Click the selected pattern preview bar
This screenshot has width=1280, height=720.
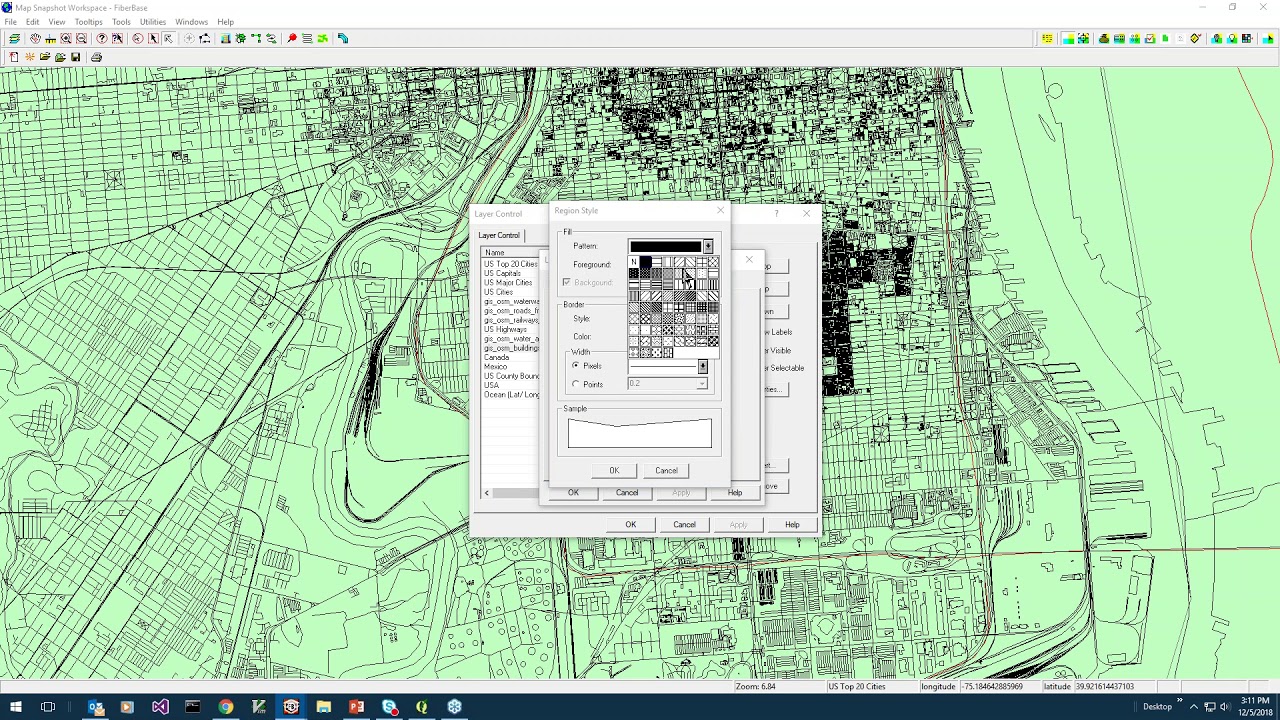click(665, 246)
